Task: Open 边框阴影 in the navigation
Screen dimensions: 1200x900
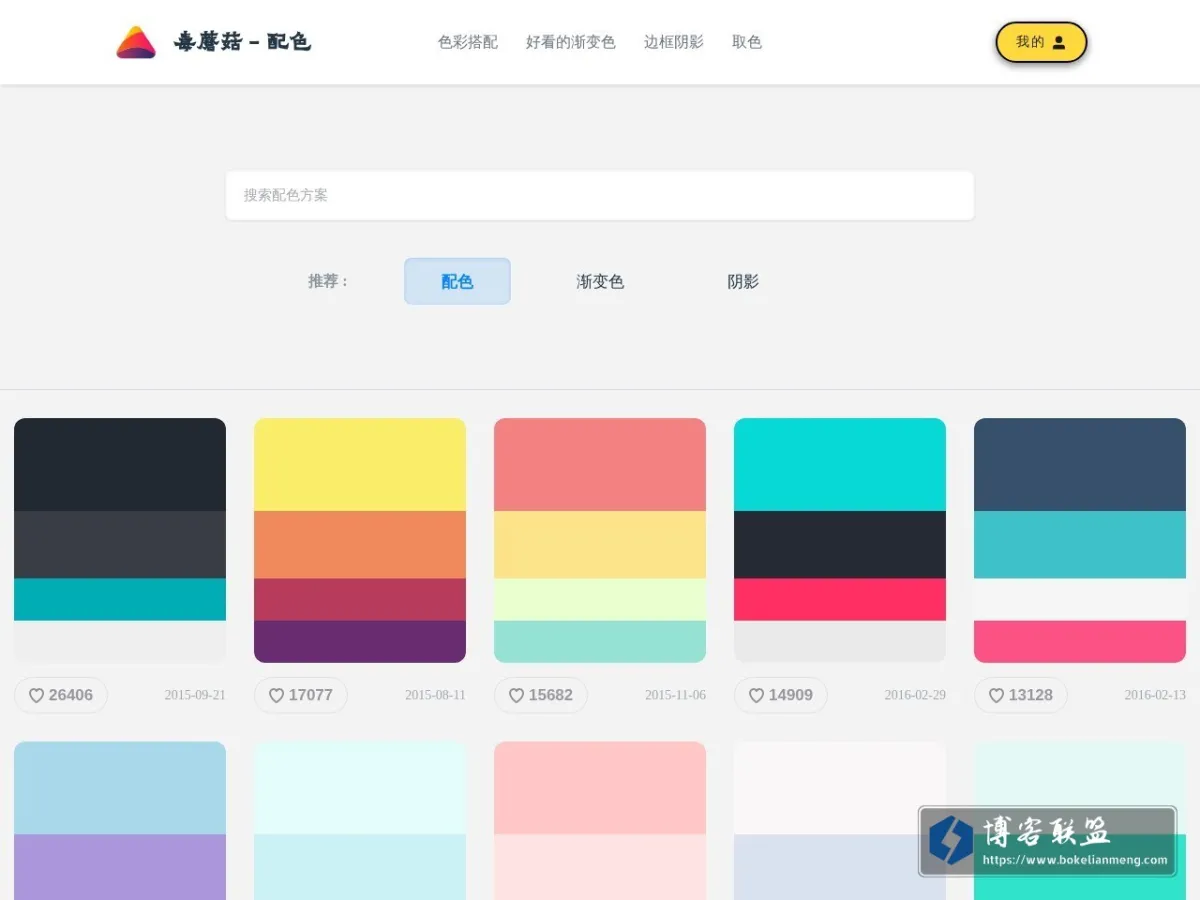Action: 674,42
